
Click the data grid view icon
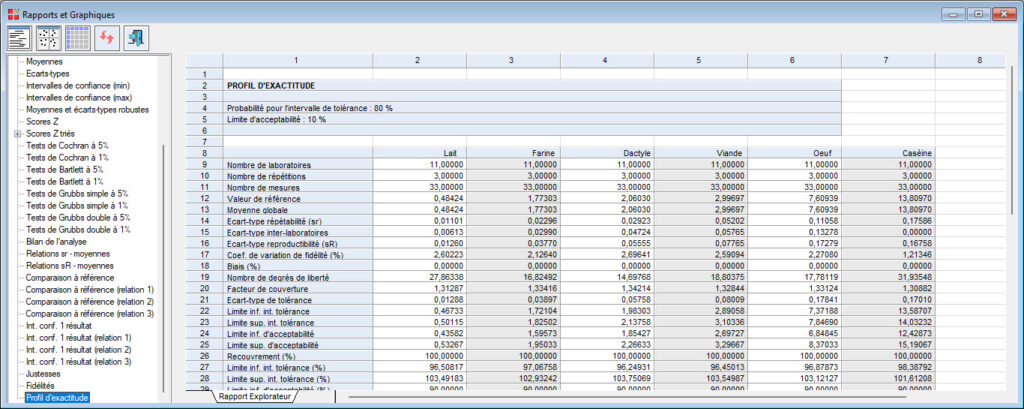(78, 39)
